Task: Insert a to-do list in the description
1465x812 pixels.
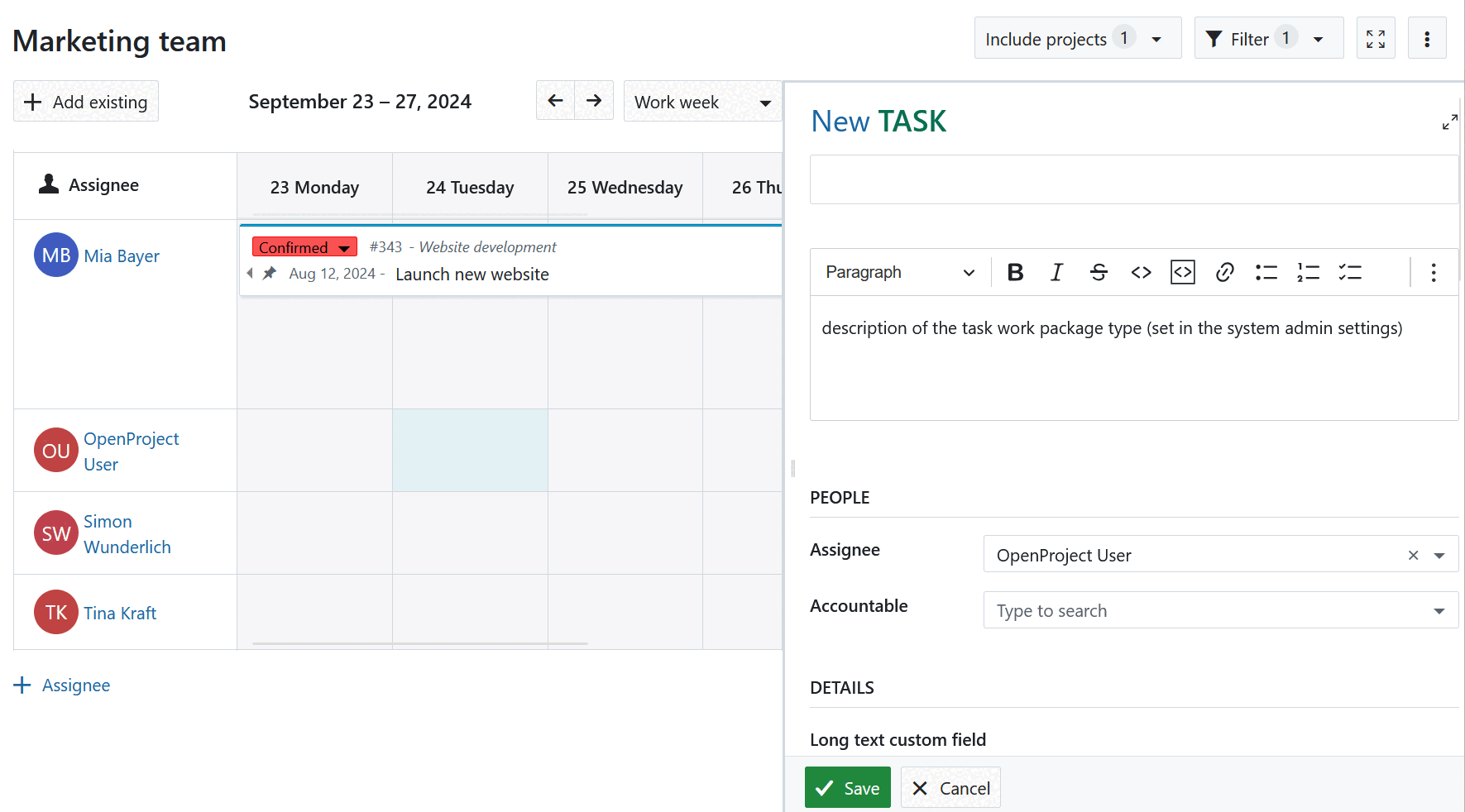Action: [x=1350, y=271]
